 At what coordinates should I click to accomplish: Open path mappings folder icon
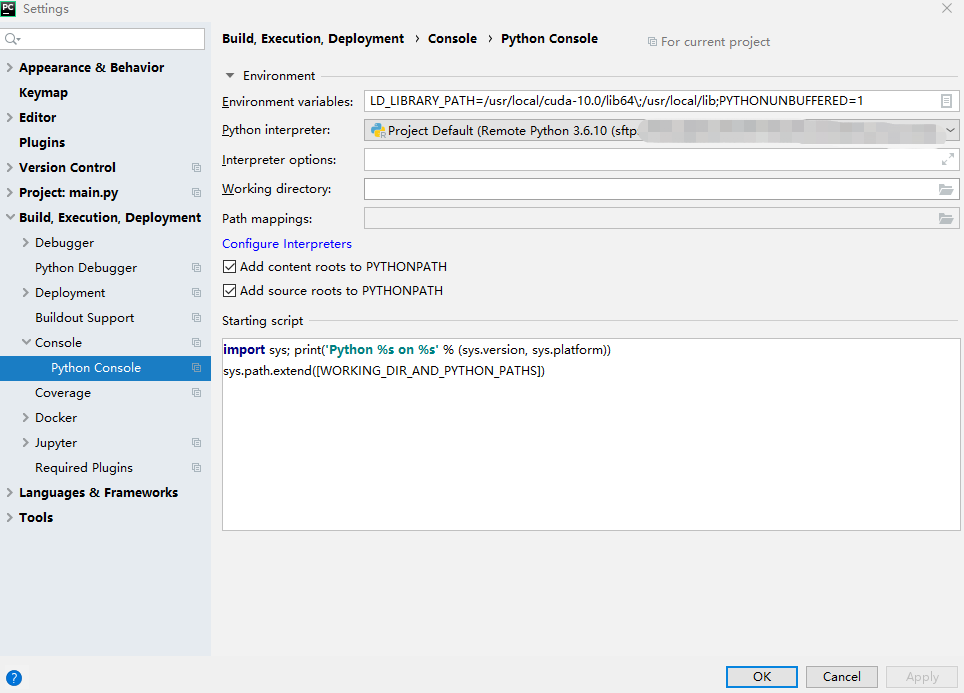[x=946, y=218]
